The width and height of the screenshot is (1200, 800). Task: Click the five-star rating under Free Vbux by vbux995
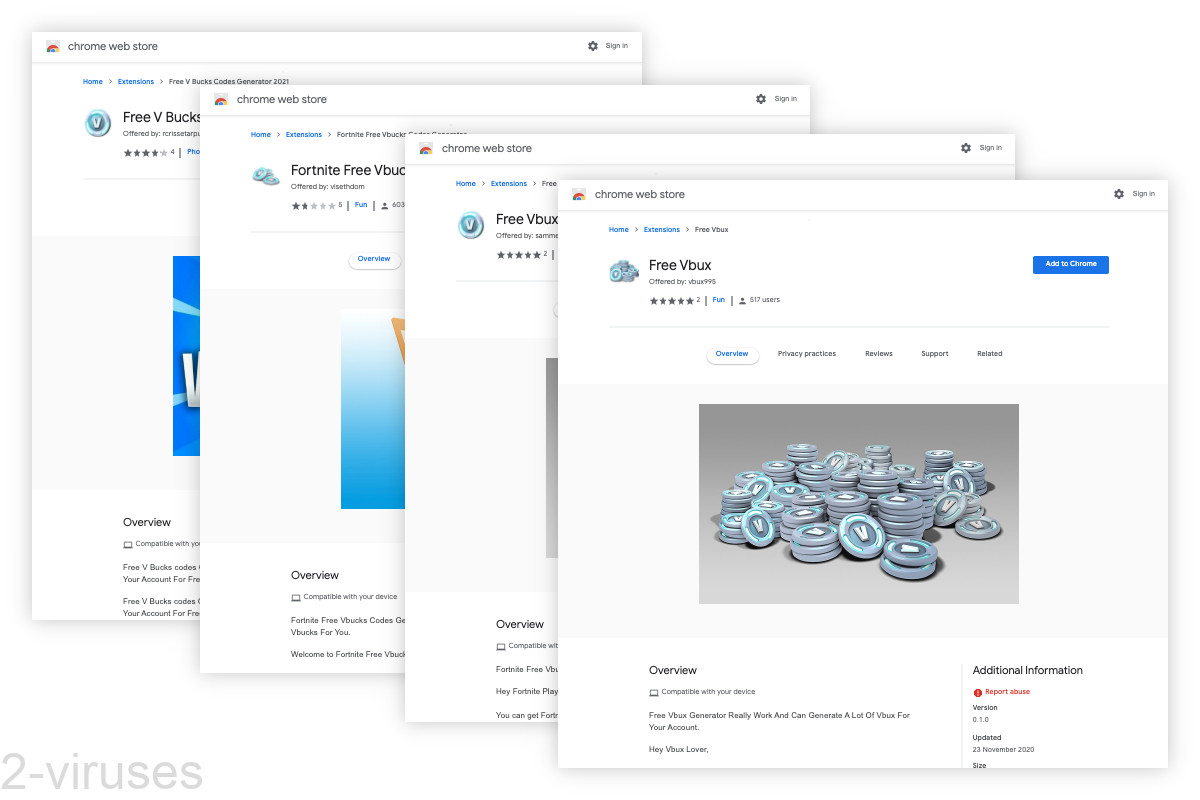(x=671, y=300)
